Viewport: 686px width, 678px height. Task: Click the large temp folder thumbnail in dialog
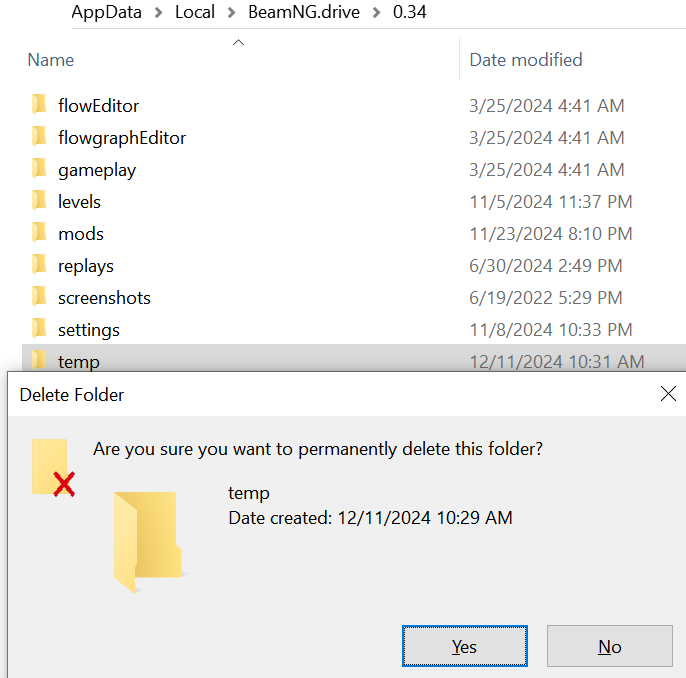click(x=148, y=542)
